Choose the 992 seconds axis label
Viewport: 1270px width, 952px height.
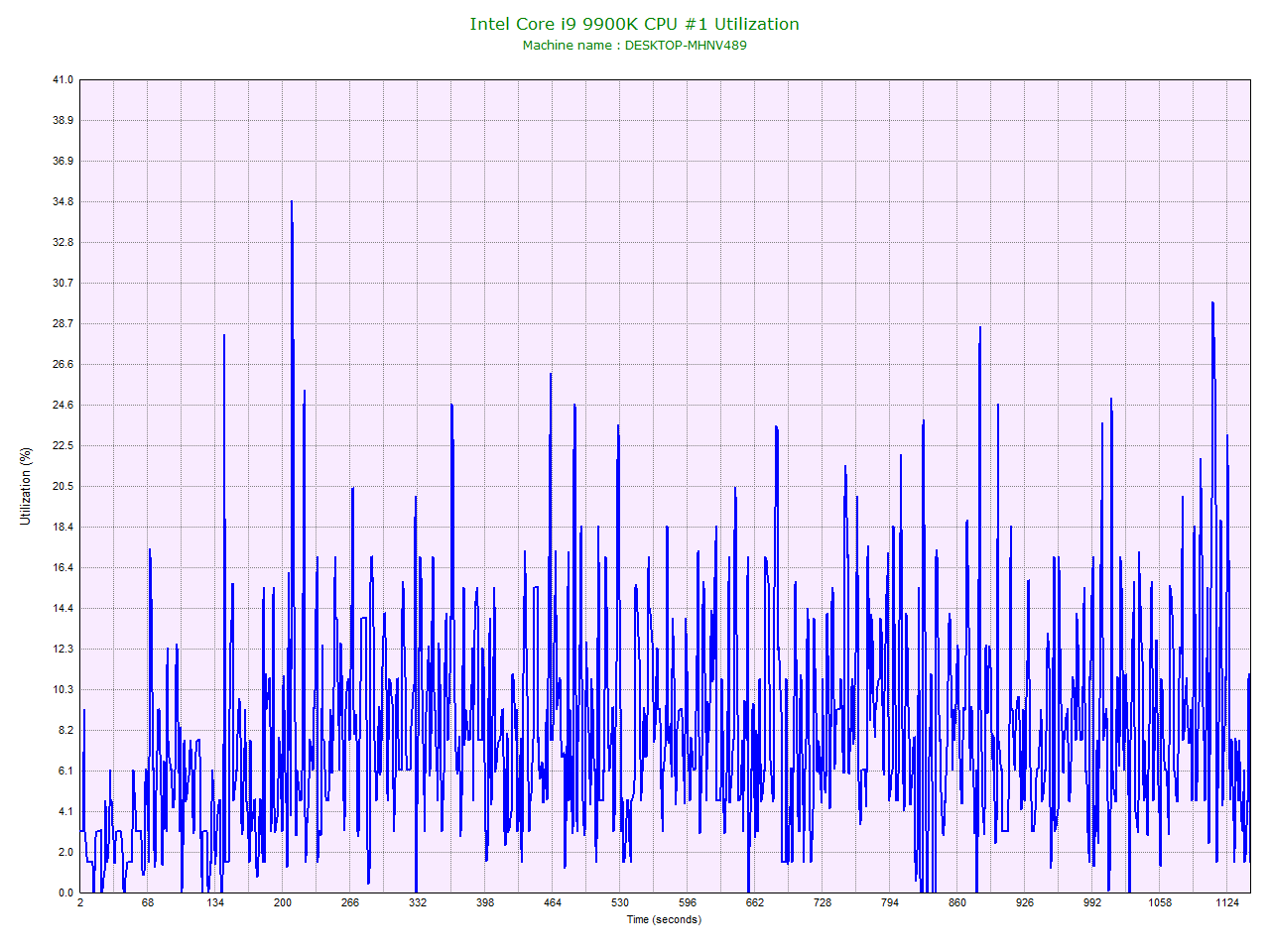[x=1092, y=902]
